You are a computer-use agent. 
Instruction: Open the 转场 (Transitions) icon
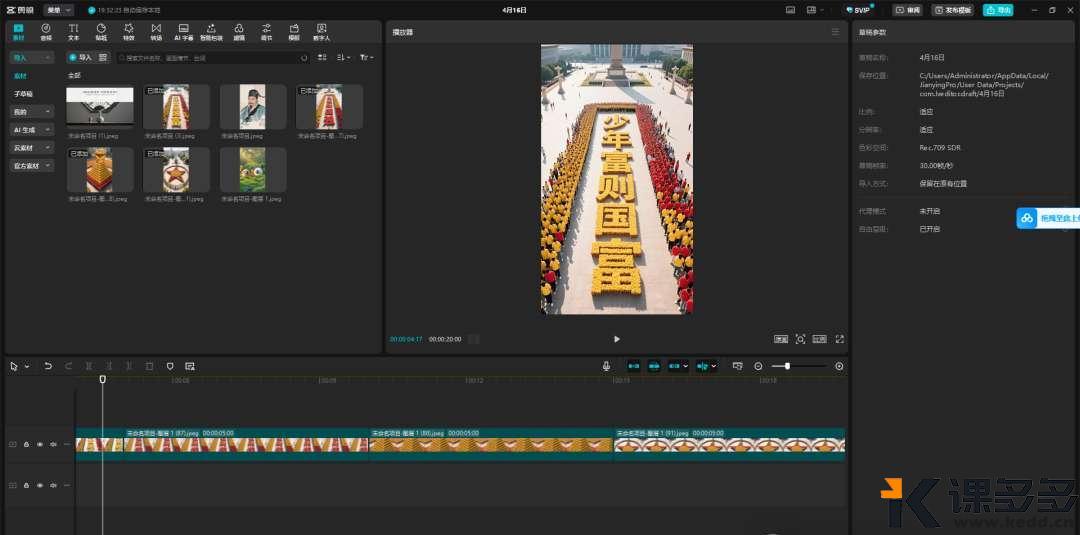click(x=156, y=31)
